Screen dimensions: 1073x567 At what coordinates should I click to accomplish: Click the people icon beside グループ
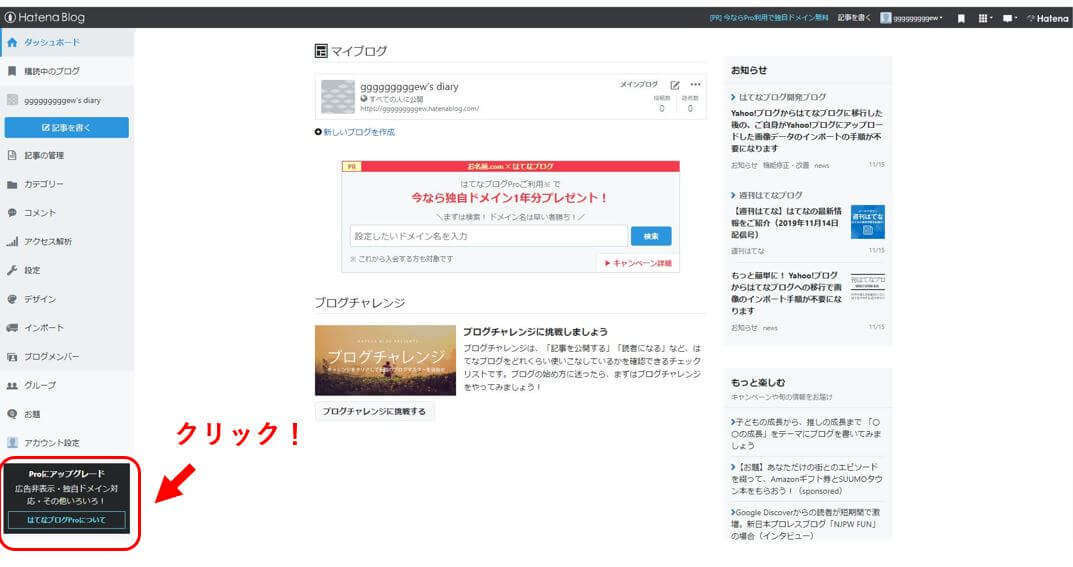pyautogui.click(x=12, y=386)
